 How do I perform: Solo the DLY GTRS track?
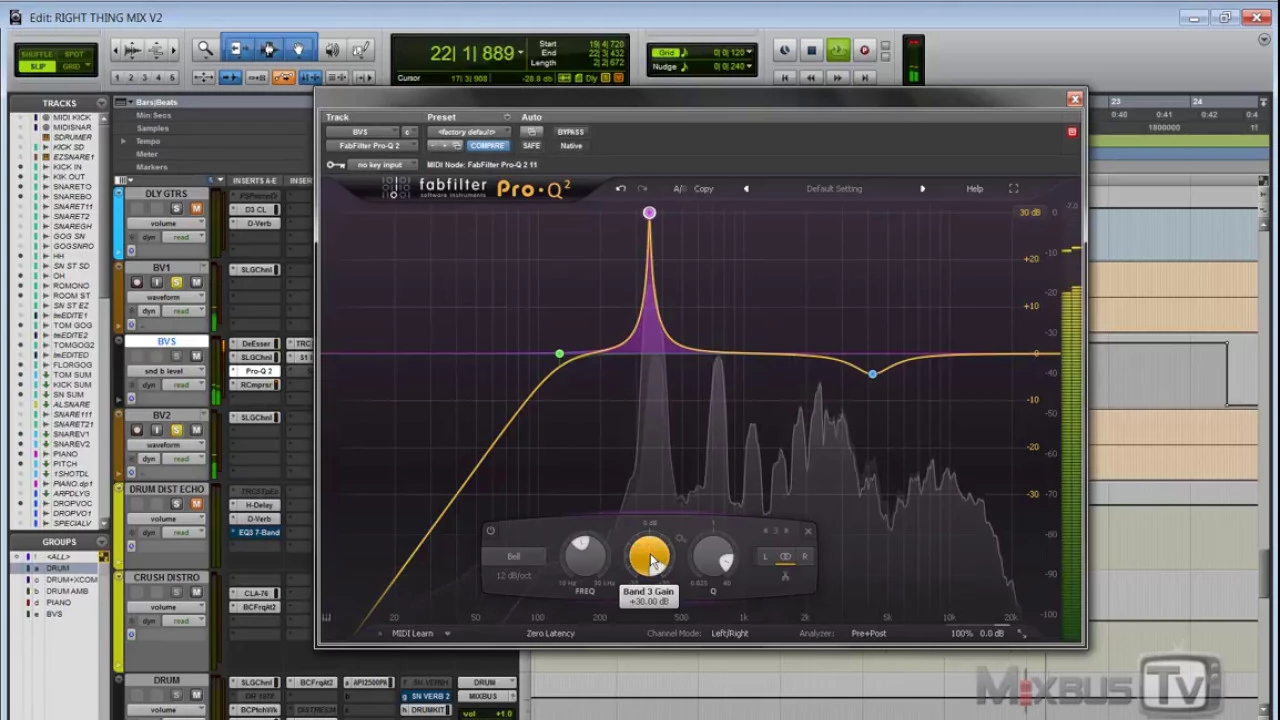(x=176, y=208)
